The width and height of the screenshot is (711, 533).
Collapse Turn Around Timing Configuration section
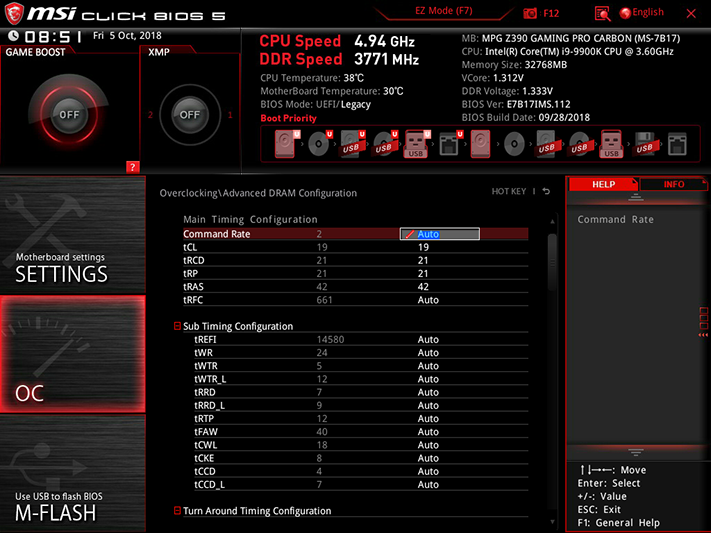click(177, 510)
